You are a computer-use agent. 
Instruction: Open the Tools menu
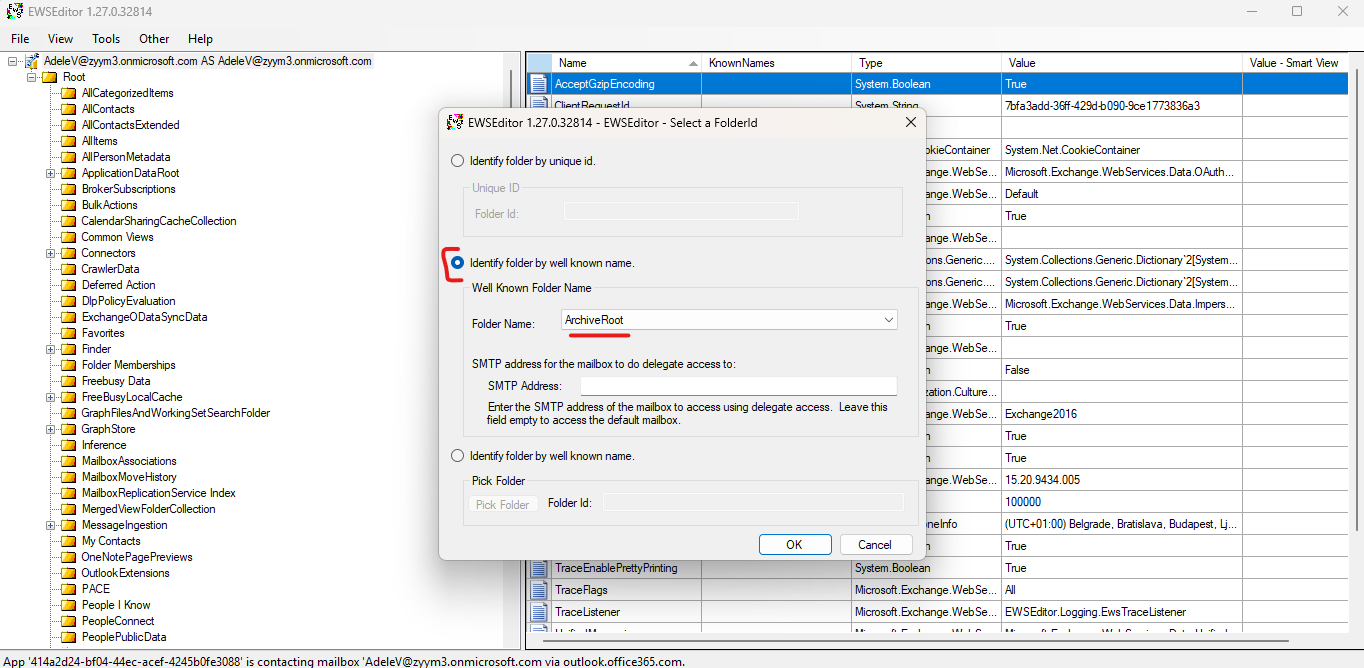coord(106,39)
